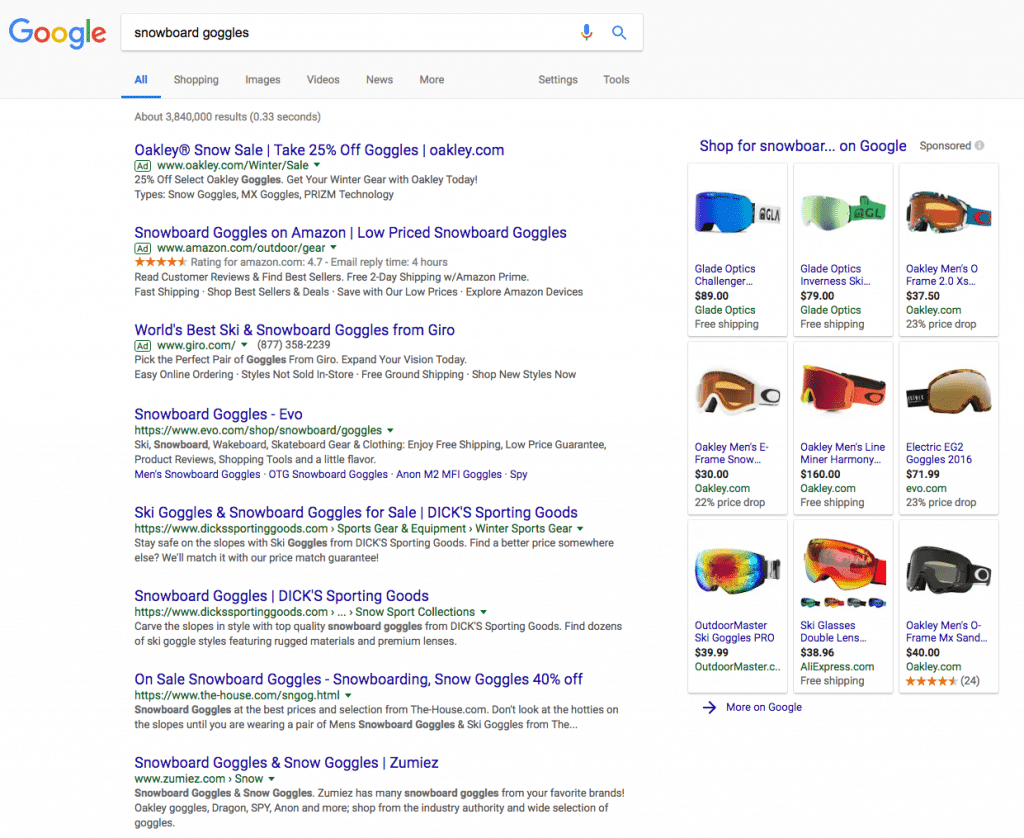Open the Giro World's Best Ski ad title

pos(295,330)
